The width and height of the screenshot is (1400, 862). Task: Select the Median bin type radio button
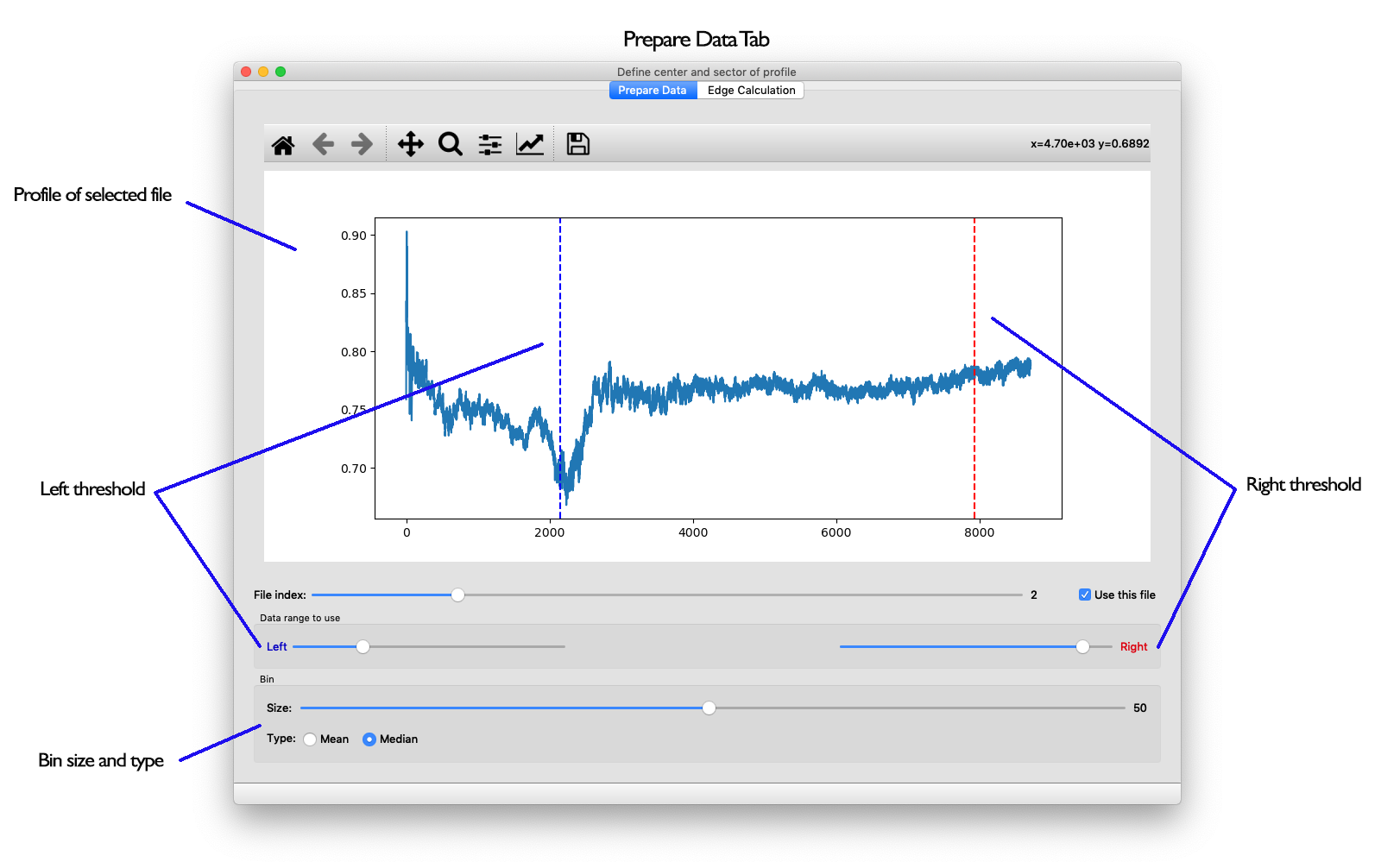tap(369, 739)
